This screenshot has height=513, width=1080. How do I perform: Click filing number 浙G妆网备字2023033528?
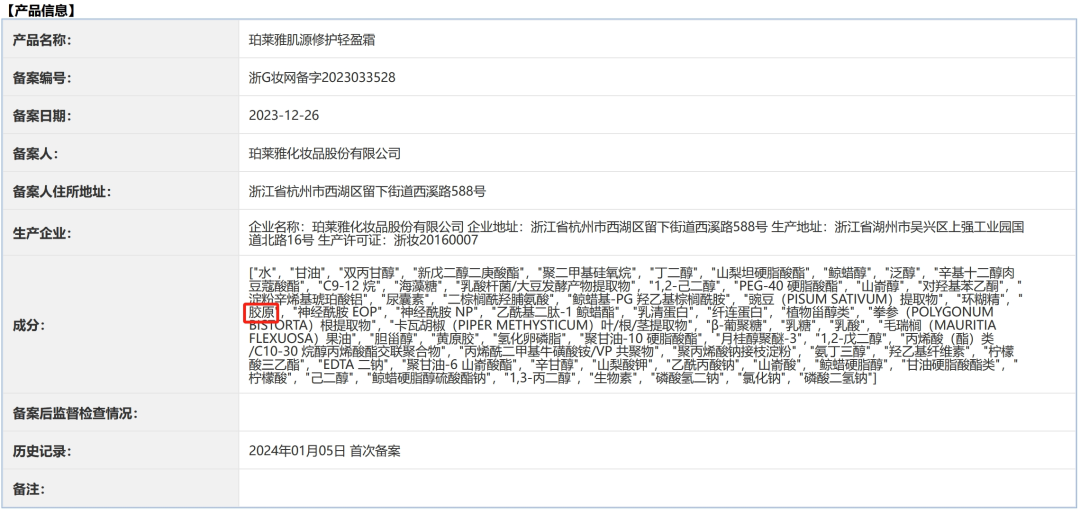[322, 78]
